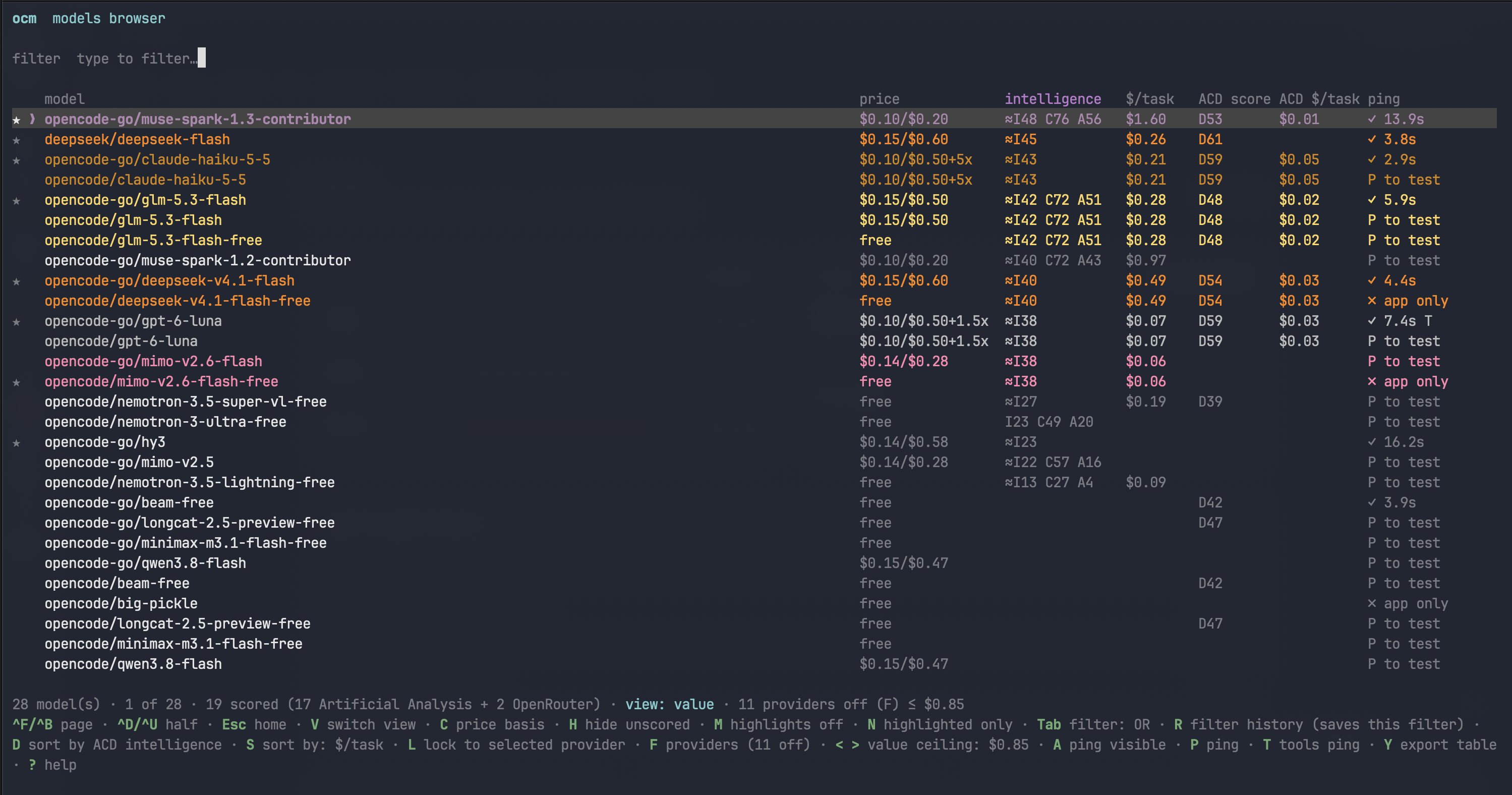The height and width of the screenshot is (795, 1512).
Task: Click the S sort by: $/task hint
Action: 315,745
